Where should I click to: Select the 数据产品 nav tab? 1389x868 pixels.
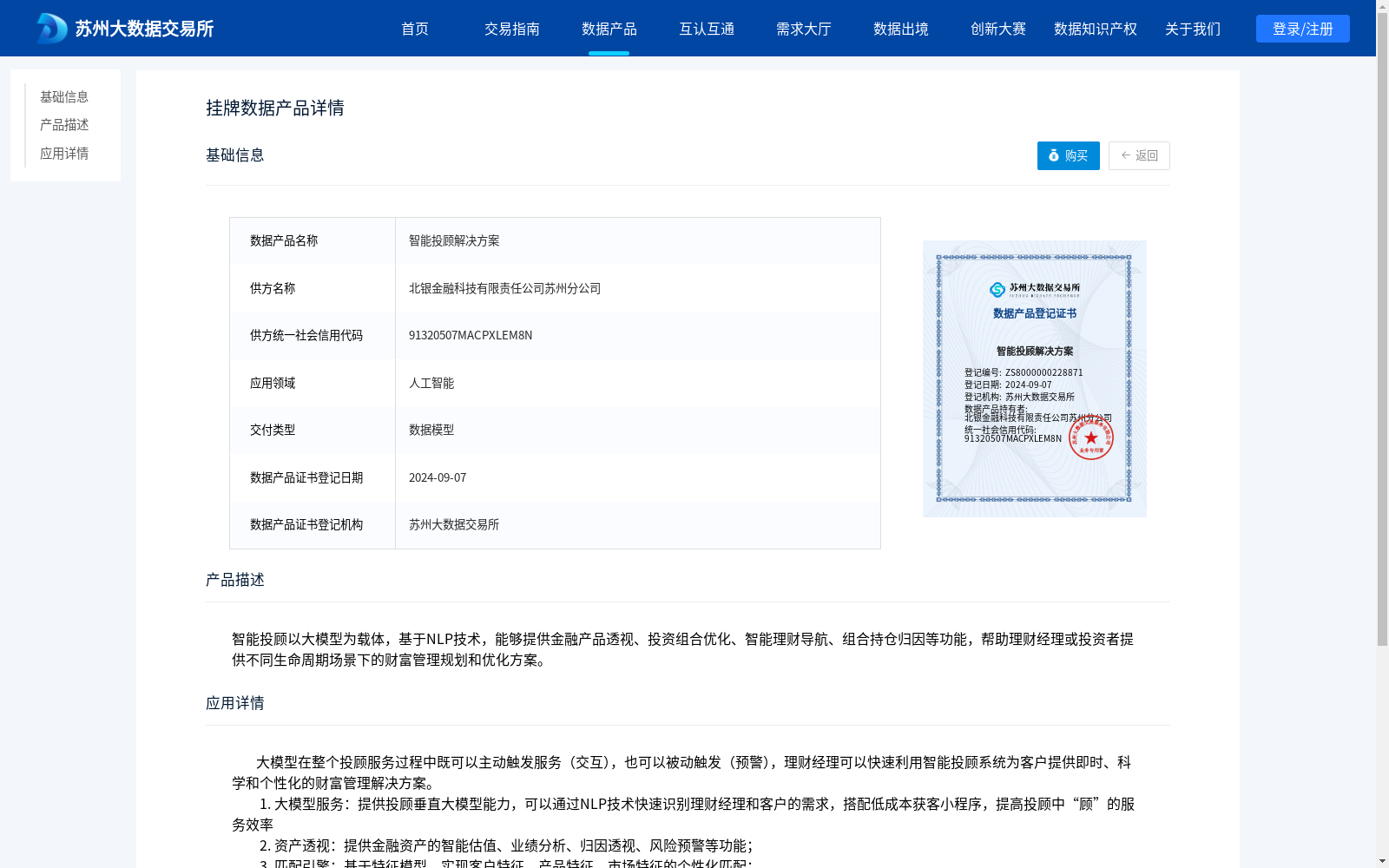tap(609, 29)
